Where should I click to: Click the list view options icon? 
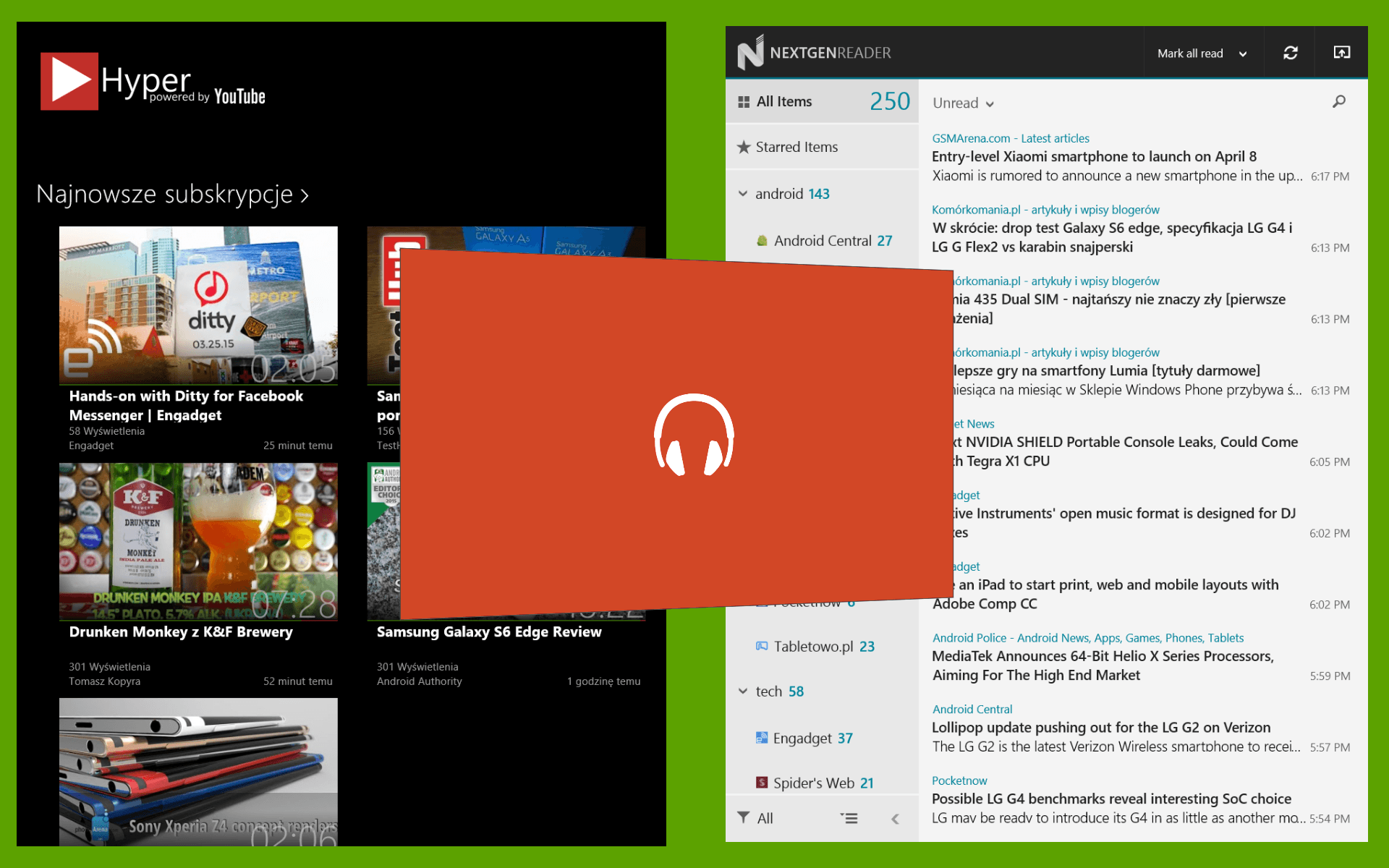coord(849,818)
